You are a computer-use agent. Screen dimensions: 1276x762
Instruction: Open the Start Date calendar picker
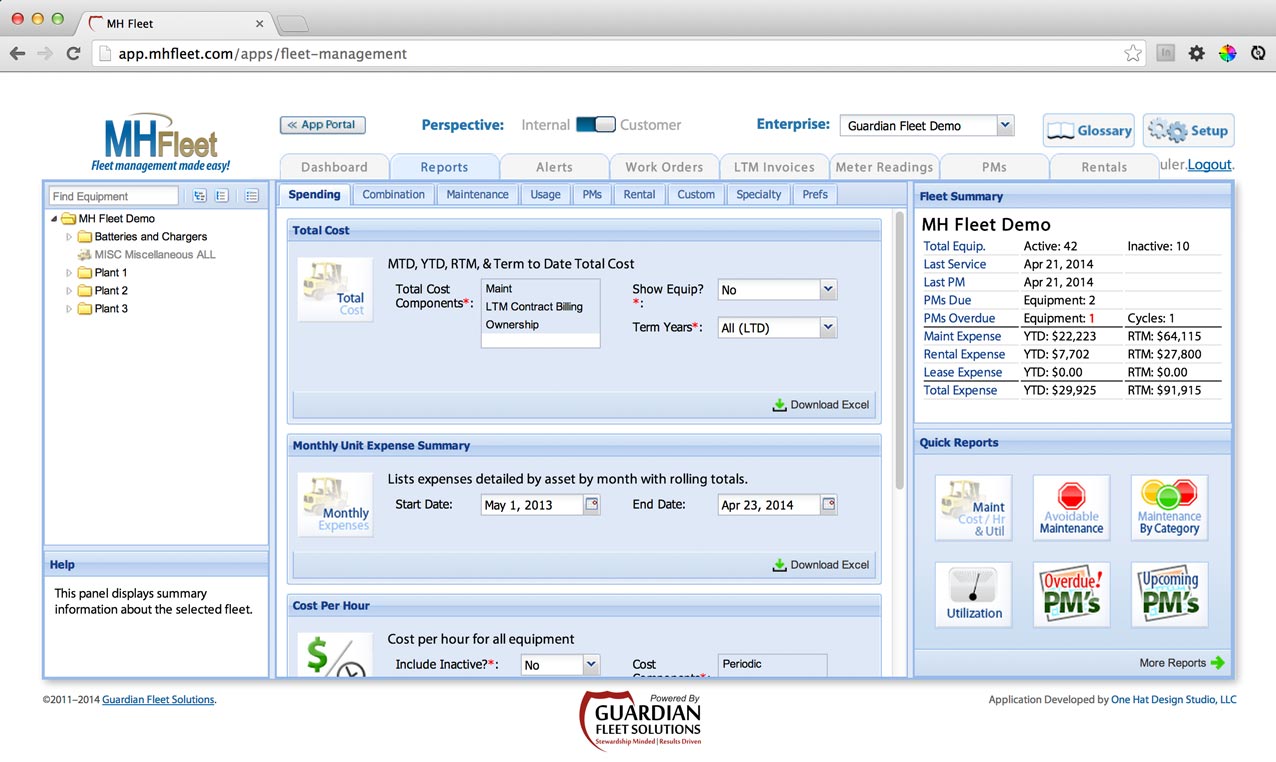pos(592,505)
